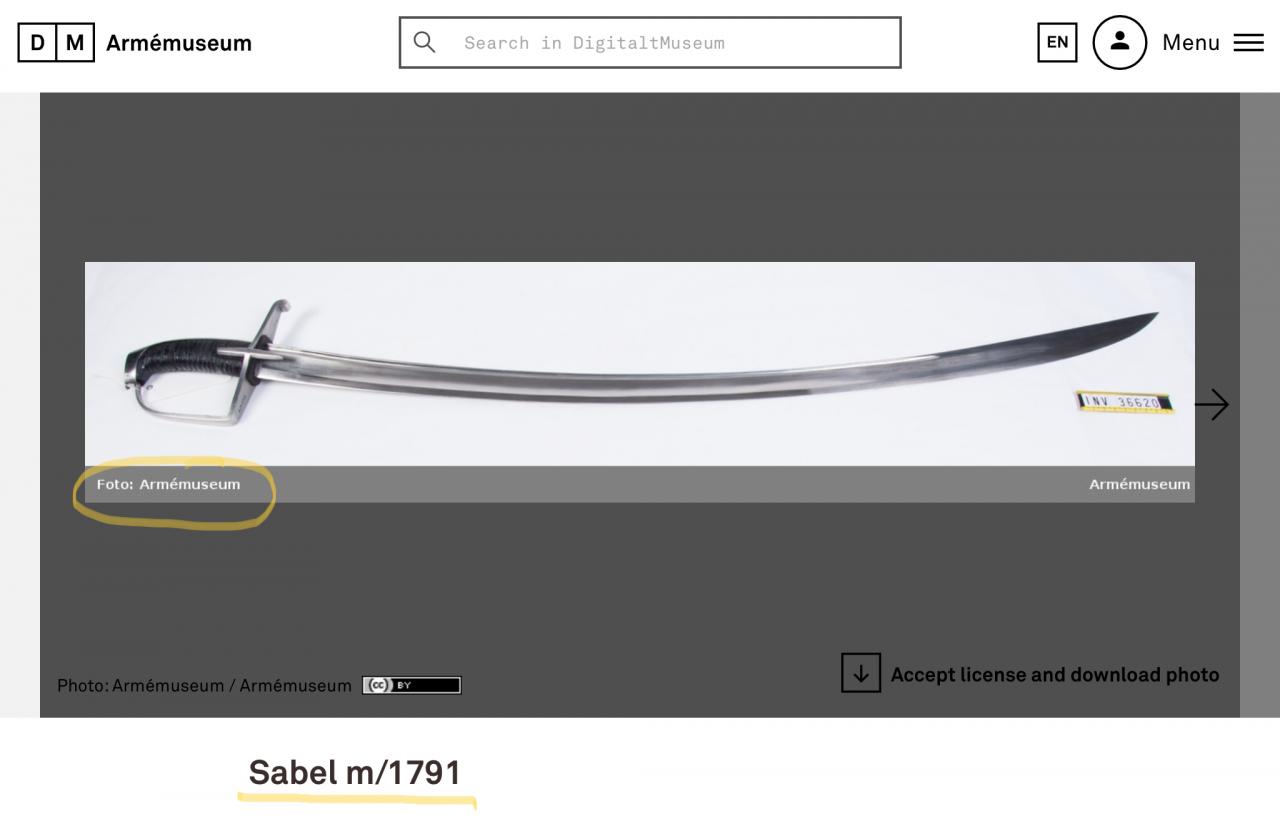Click the sabre photograph to enlarge
Screen dimensions: 1280x824
click(640, 364)
